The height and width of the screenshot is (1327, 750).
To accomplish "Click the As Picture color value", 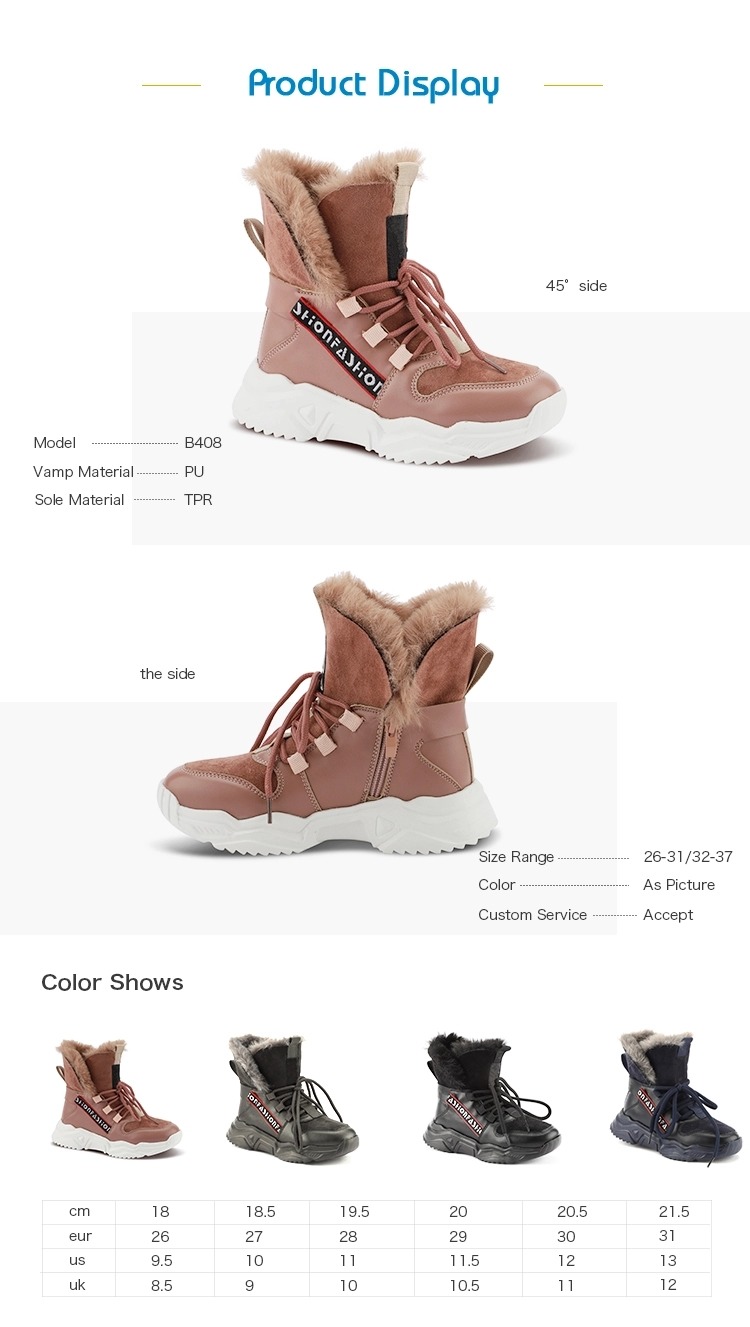I will (x=679, y=885).
